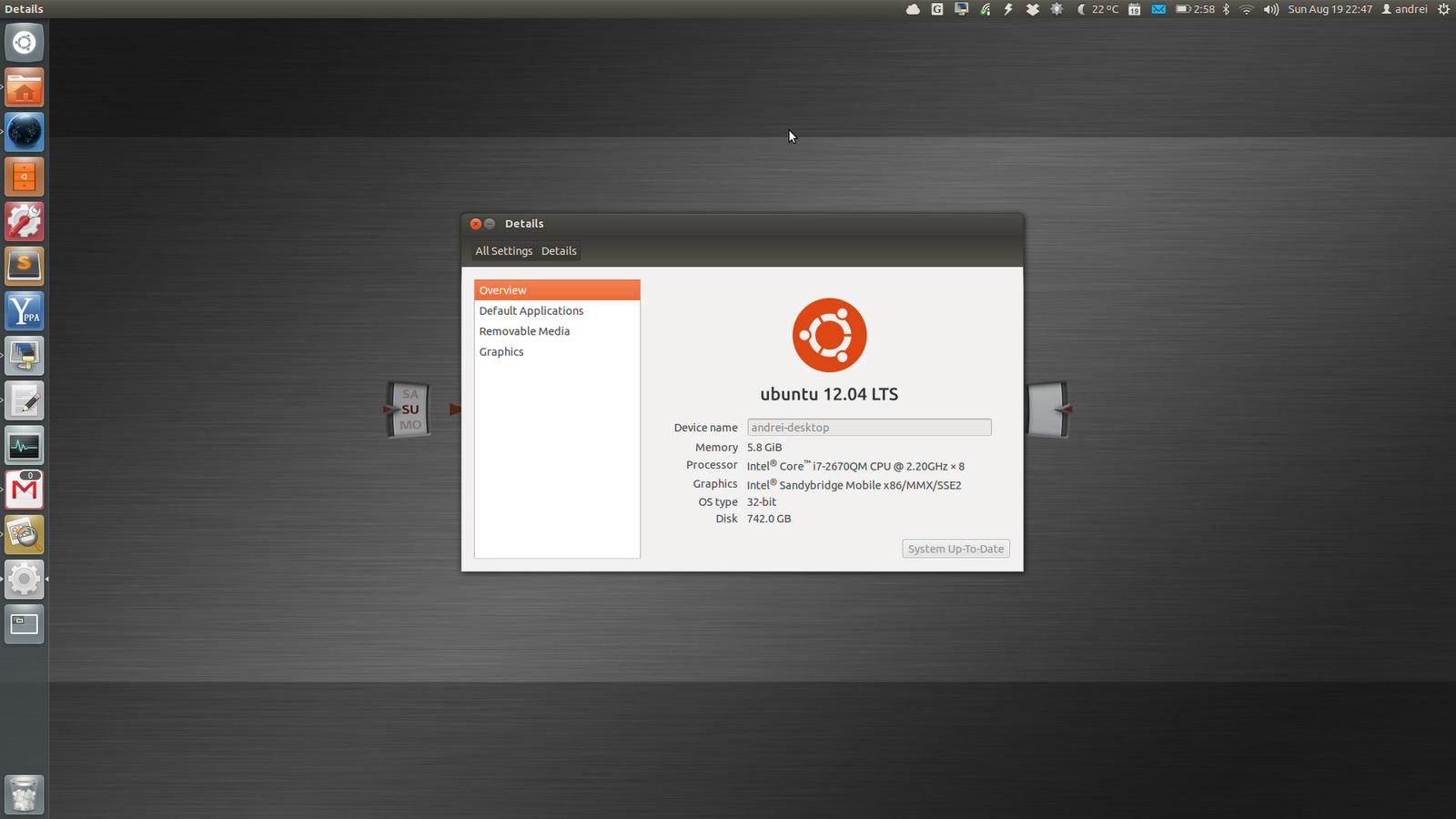Click the desktop widget right of Details window
The image size is (1456, 819).
click(1048, 409)
